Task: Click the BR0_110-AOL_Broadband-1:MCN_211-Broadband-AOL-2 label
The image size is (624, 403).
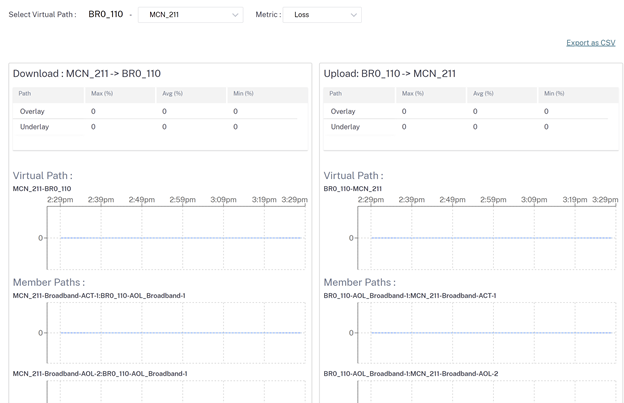Action: click(x=411, y=374)
